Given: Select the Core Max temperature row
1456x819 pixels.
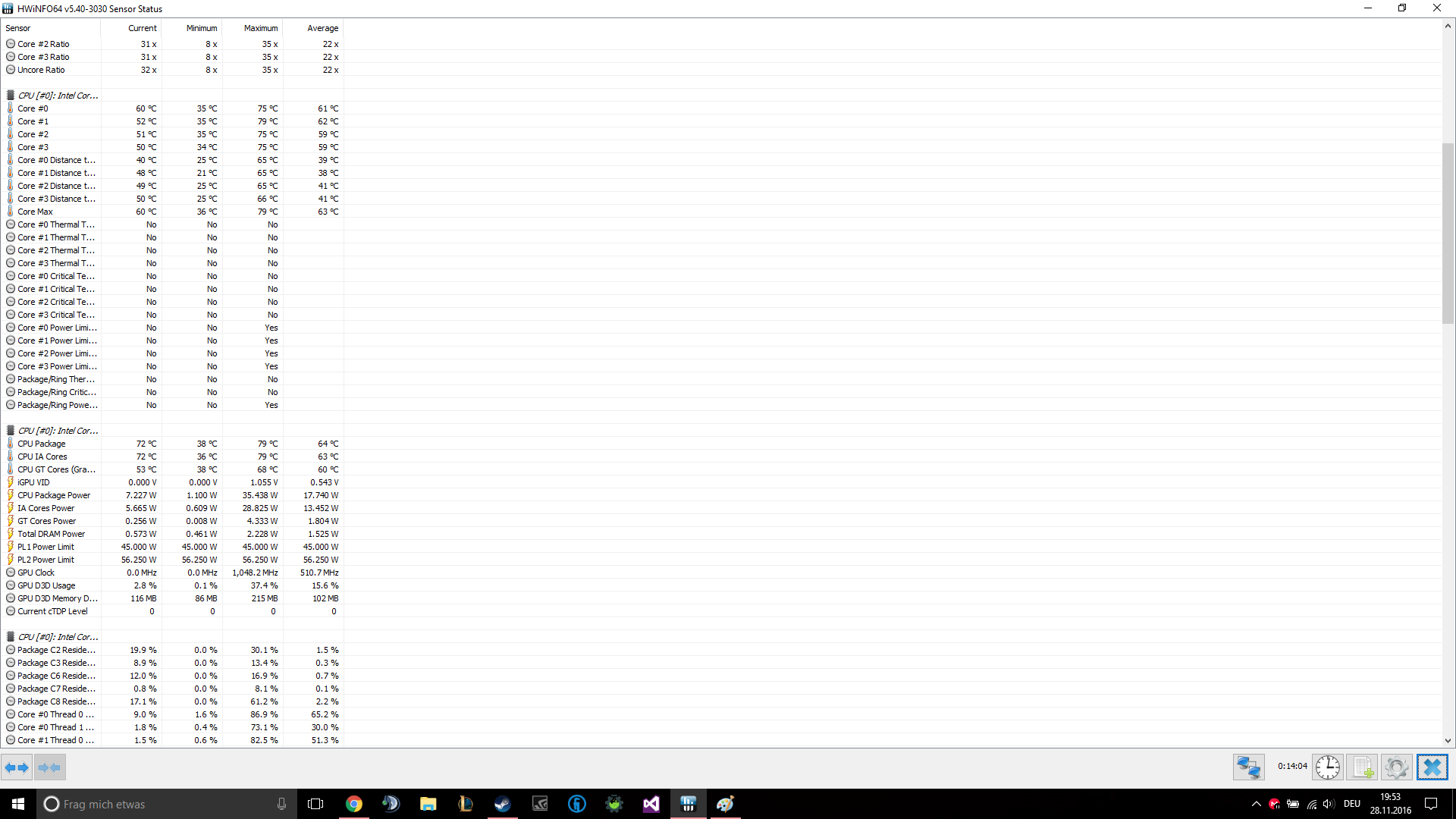Looking at the screenshot, I should click(36, 212).
